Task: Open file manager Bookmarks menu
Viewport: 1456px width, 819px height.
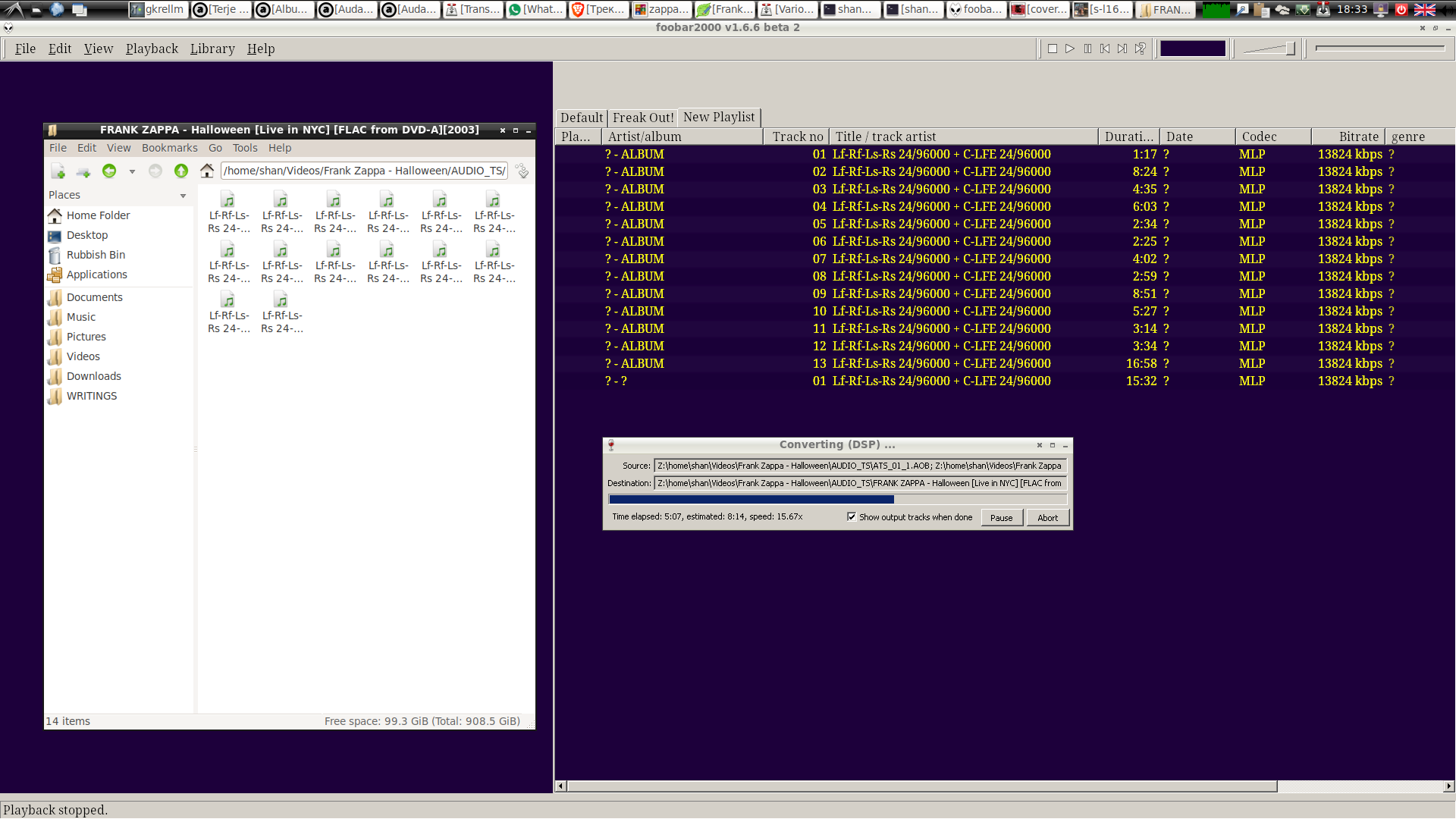Action: [170, 148]
